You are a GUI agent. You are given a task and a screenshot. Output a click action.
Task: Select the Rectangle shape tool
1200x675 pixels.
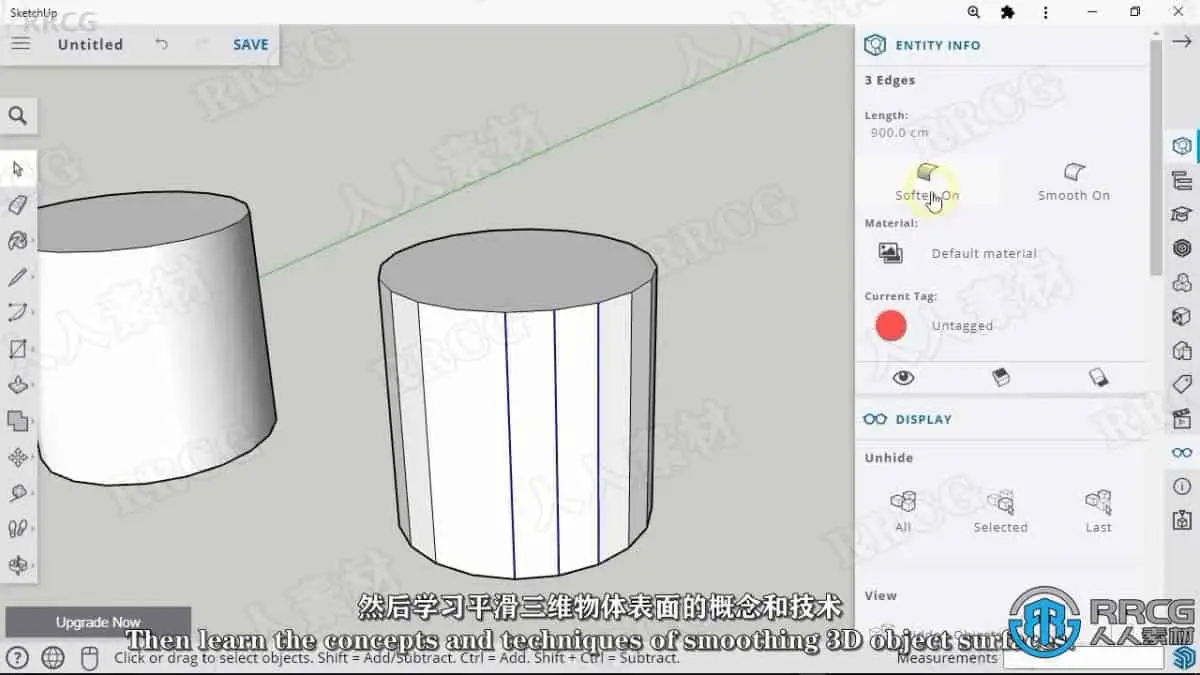tap(18, 349)
